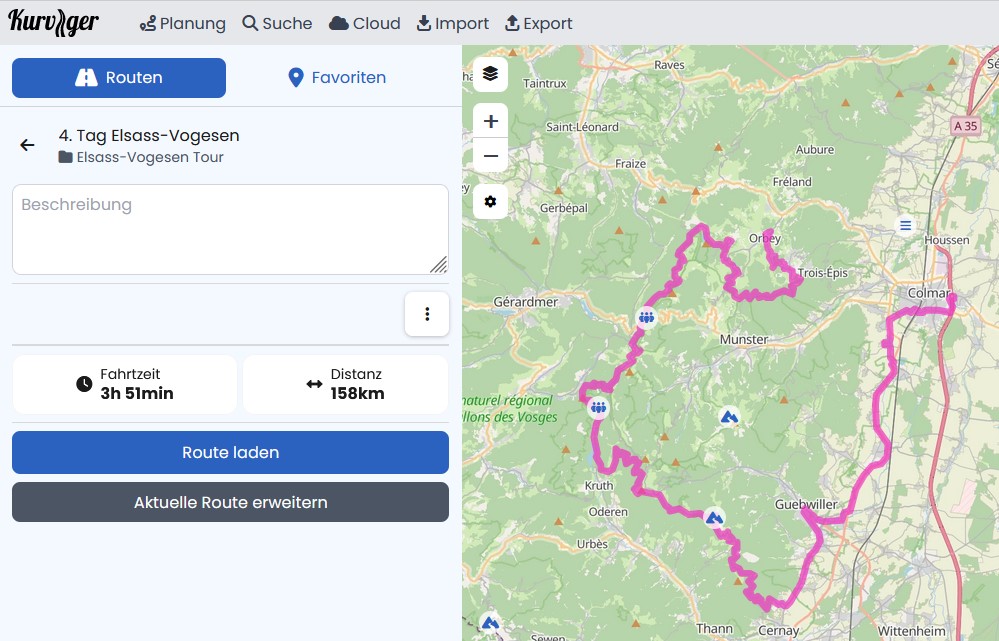This screenshot has height=641, width=999.
Task: Click Aktuelle Route erweitern button
Action: [230, 502]
